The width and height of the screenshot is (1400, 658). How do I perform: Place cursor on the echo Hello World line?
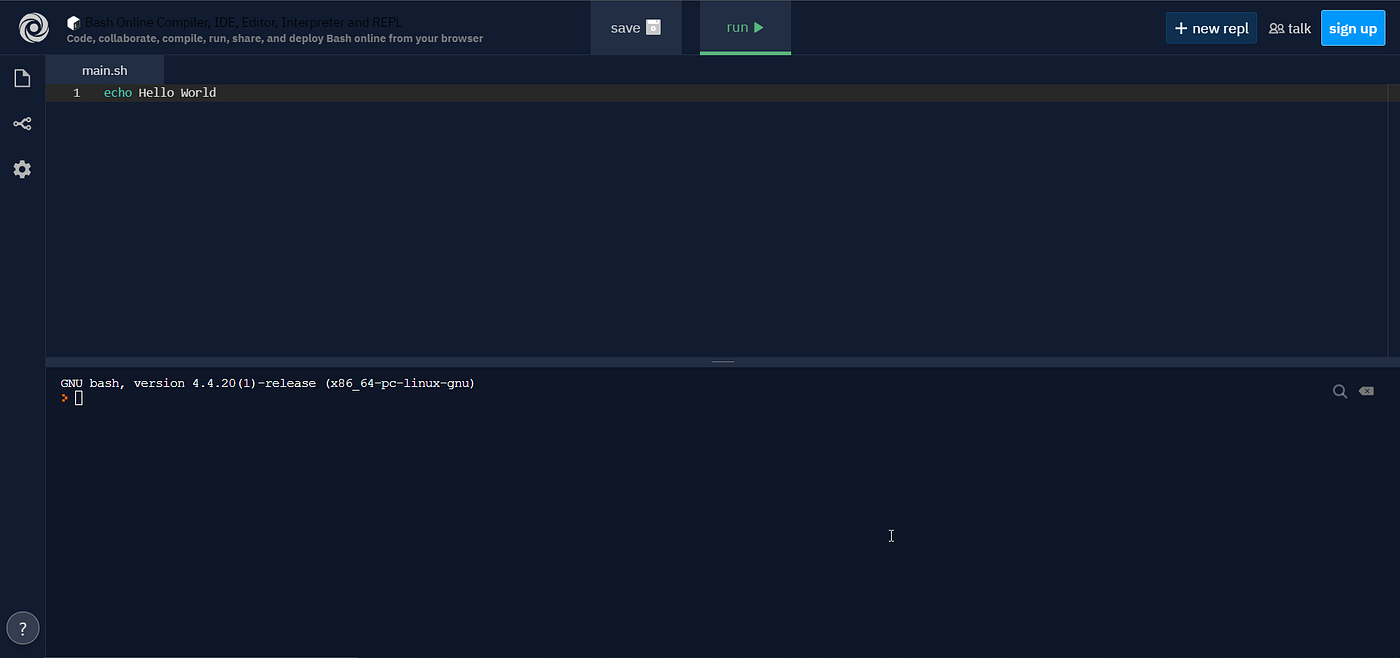160,92
